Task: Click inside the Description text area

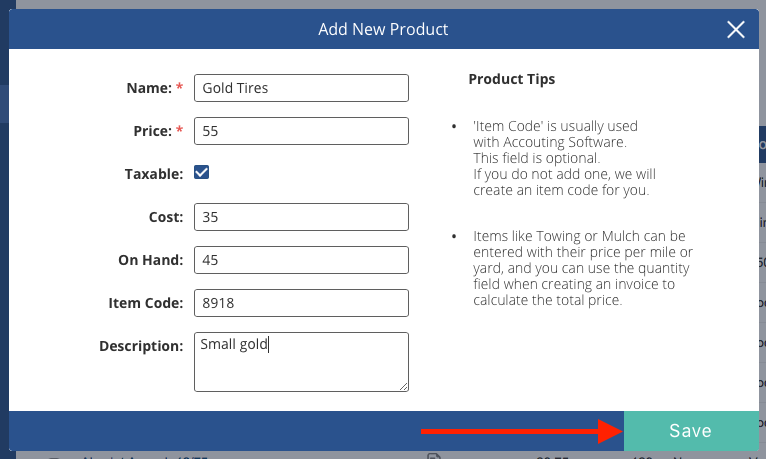Action: (x=301, y=361)
